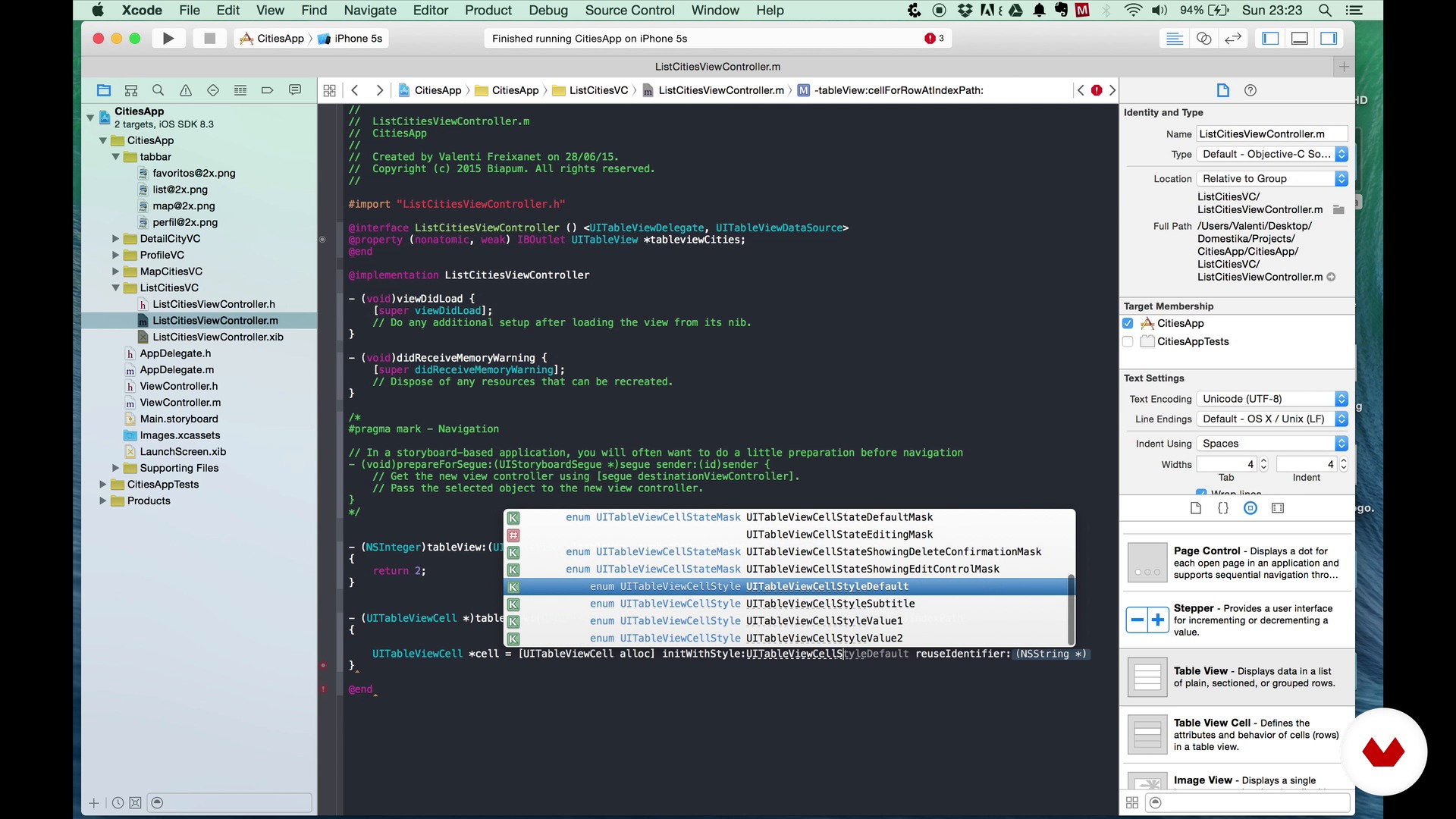Toggle the Utilities panel visibility

[x=1329, y=39]
